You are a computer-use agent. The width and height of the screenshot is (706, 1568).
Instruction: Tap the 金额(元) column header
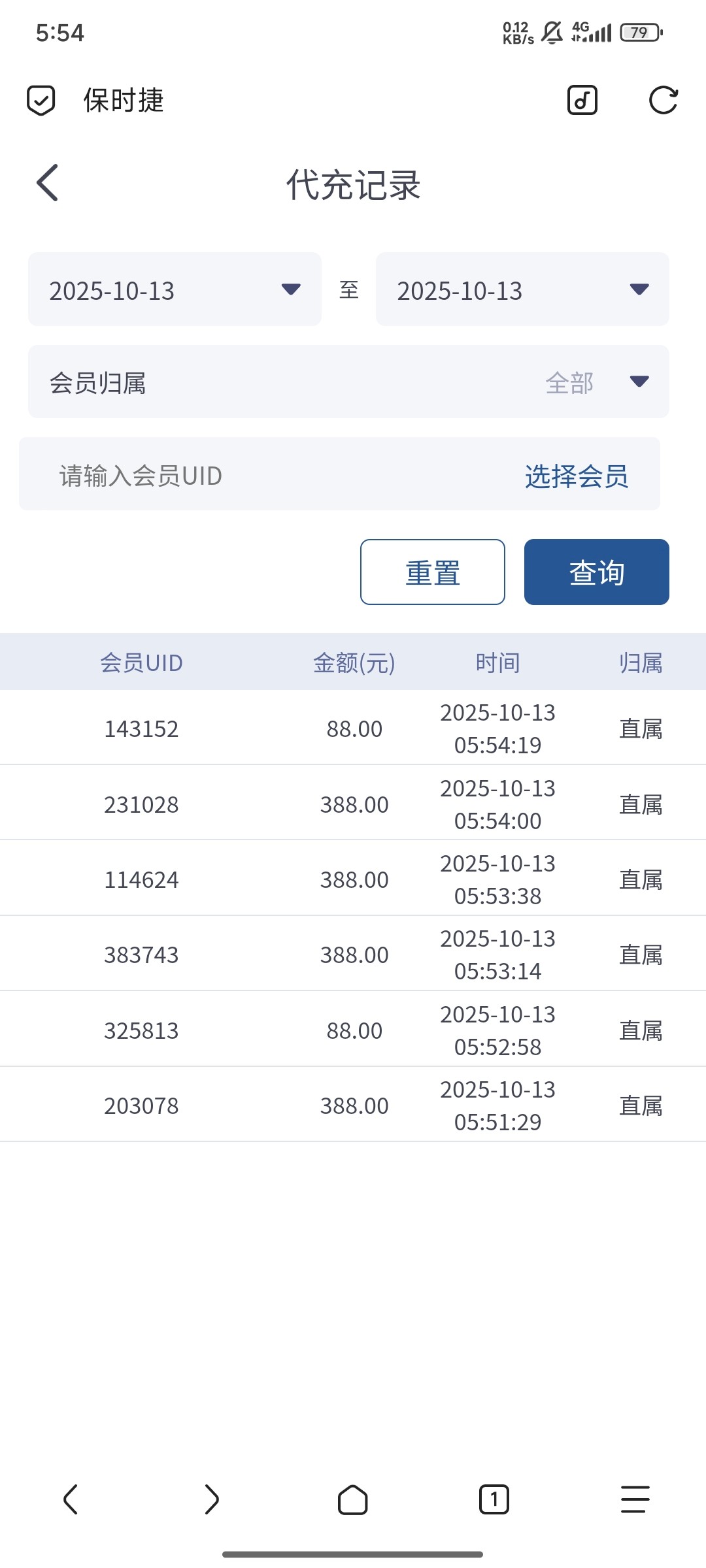click(354, 662)
